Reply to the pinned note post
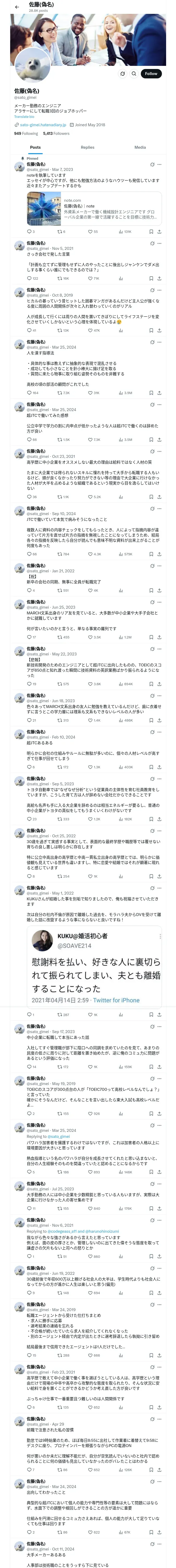 click(29, 231)
